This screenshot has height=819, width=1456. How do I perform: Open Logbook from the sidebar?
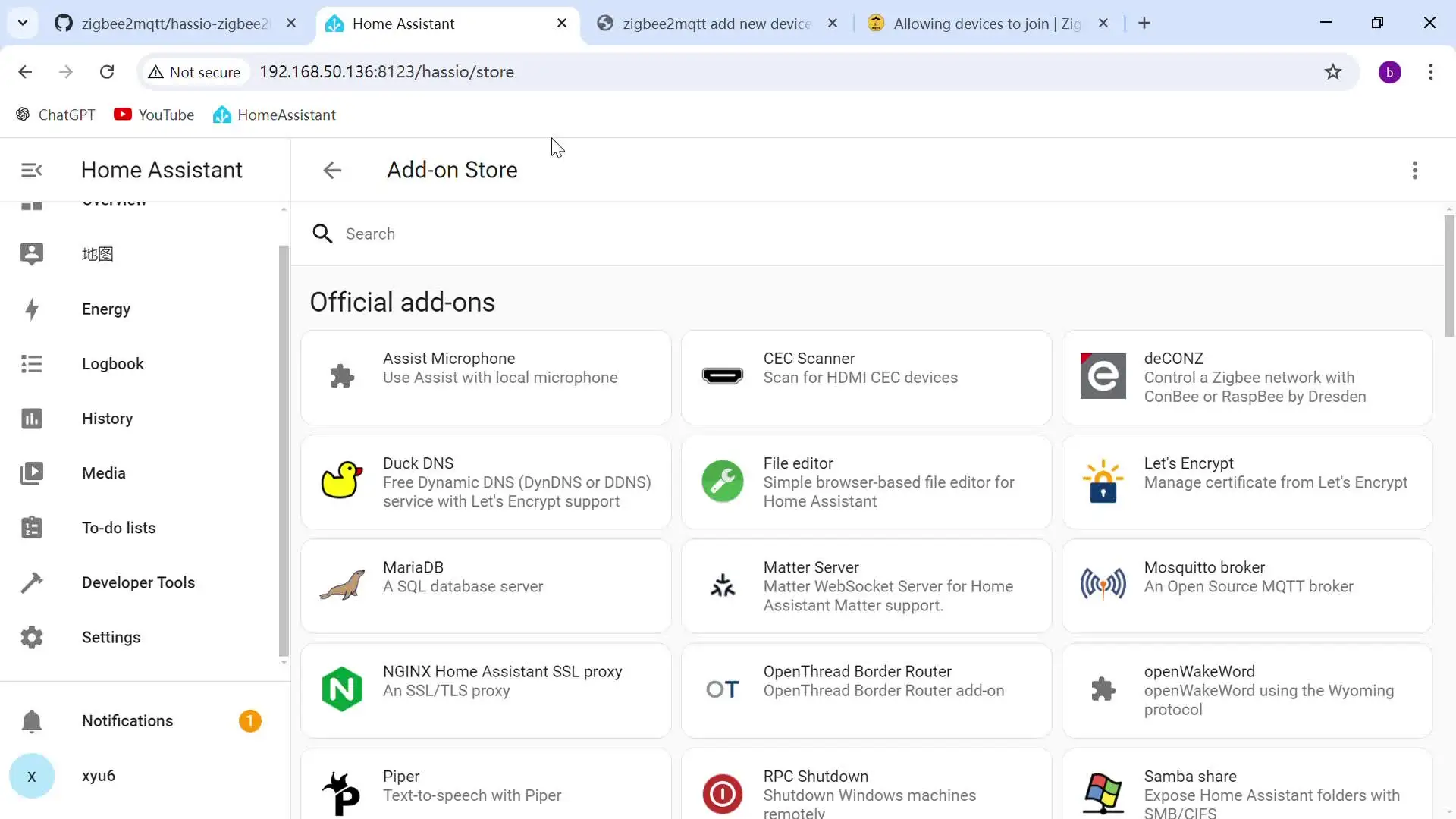point(112,364)
